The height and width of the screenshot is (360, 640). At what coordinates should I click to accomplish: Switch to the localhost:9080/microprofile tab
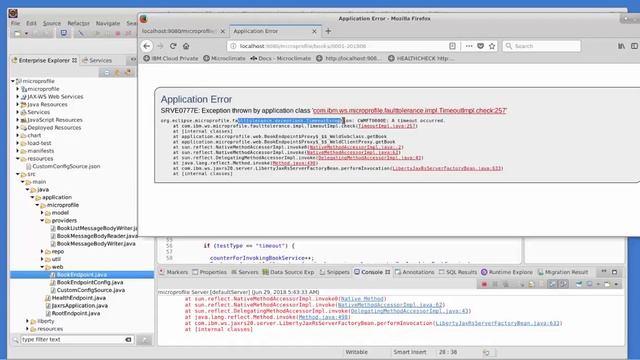[179, 31]
